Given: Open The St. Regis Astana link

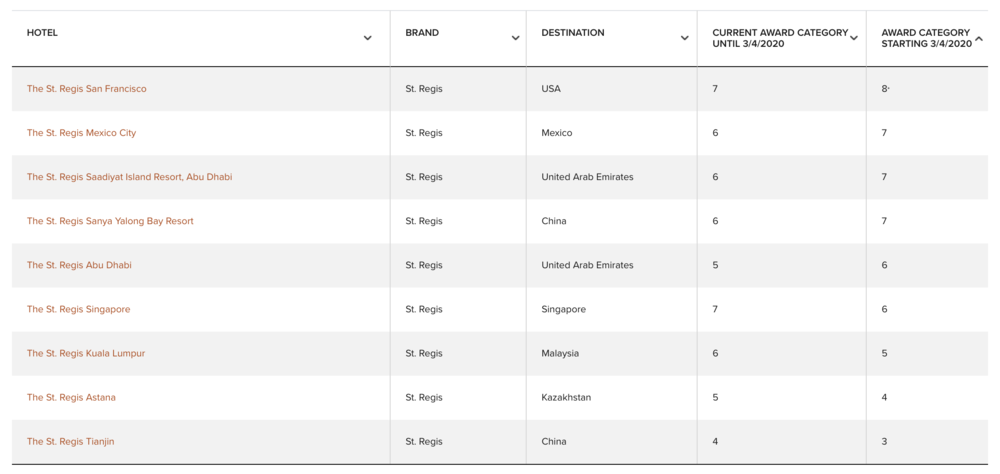Looking at the screenshot, I should (x=71, y=397).
